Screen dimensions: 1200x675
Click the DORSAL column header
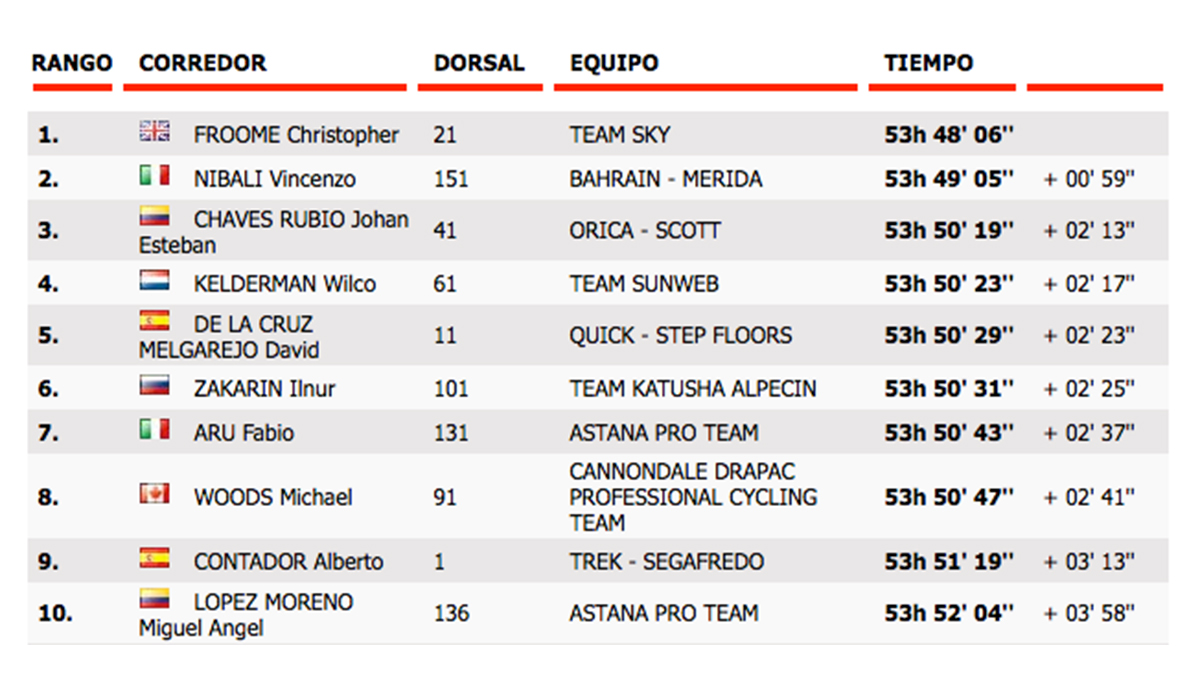point(479,63)
